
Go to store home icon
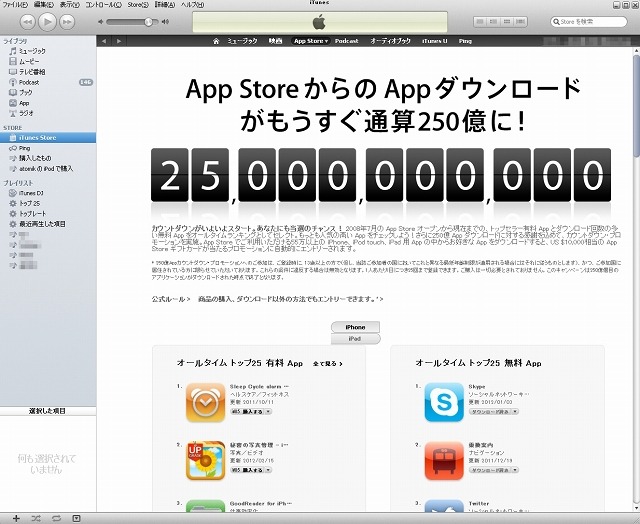click(x=216, y=41)
